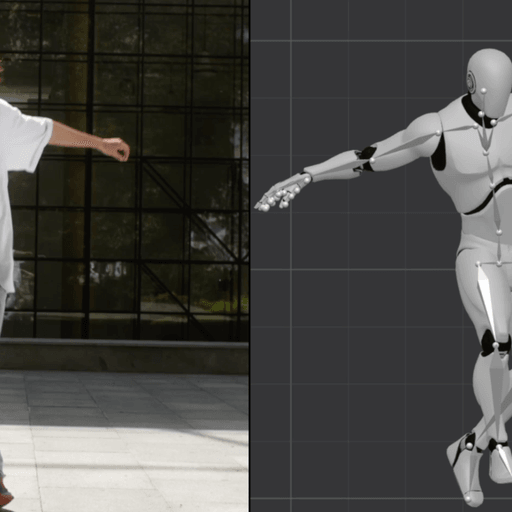512x512 pixels.
Task: Select the outermost fingertip joint sphere
Action: [266, 208]
